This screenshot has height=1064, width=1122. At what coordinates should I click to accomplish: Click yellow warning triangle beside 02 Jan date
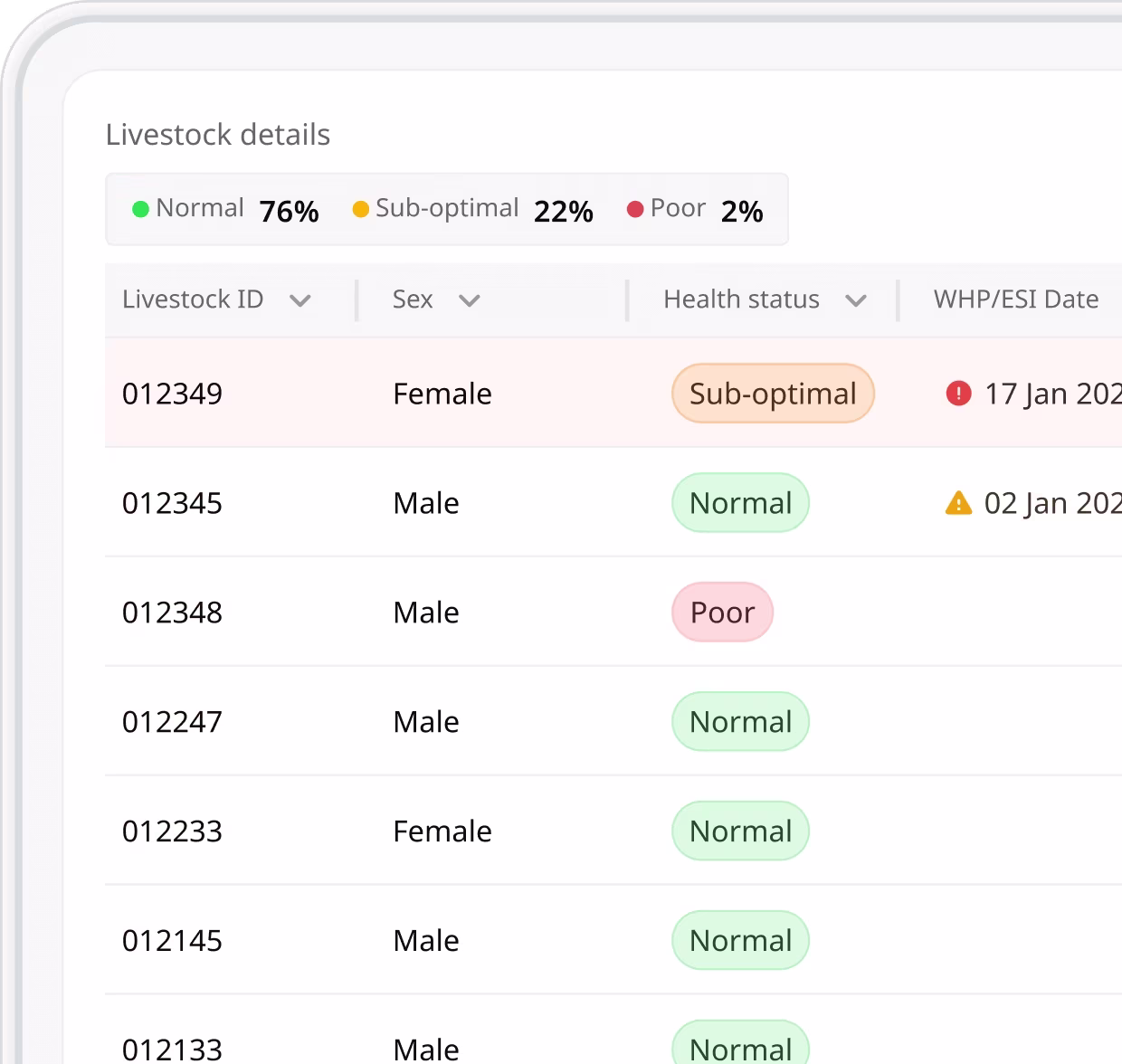click(958, 503)
